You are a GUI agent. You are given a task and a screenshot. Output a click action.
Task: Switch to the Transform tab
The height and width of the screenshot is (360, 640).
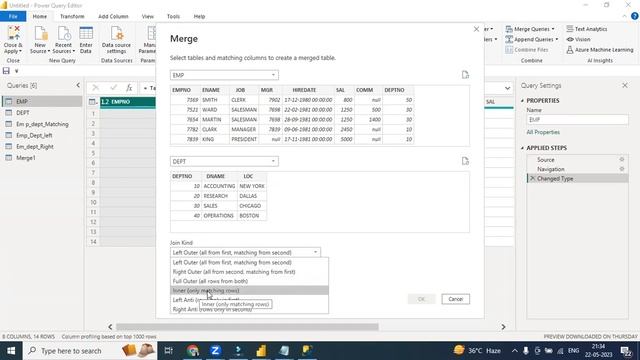tap(72, 16)
